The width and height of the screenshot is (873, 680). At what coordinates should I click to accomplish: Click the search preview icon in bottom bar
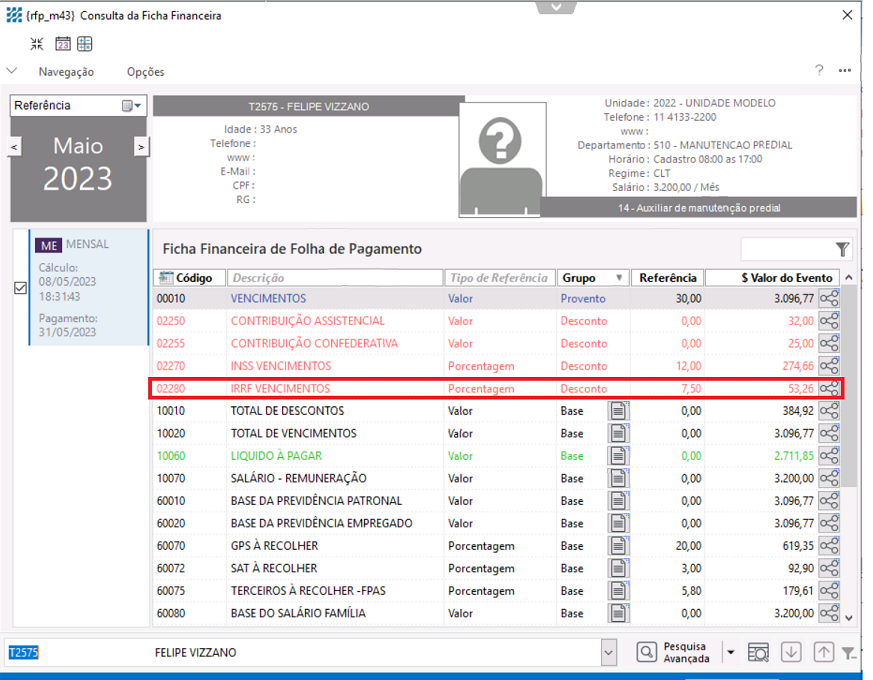(x=758, y=652)
